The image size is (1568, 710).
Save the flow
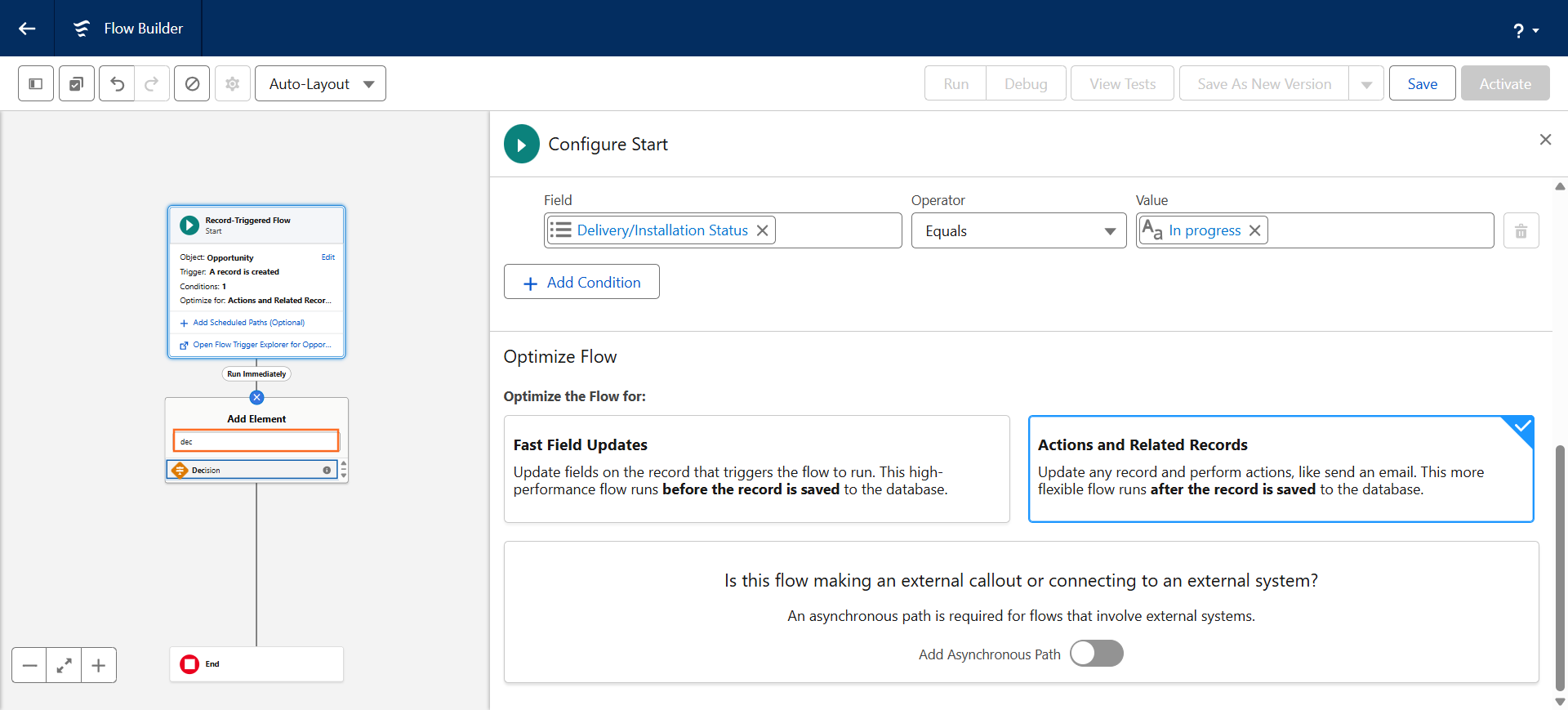[1422, 83]
